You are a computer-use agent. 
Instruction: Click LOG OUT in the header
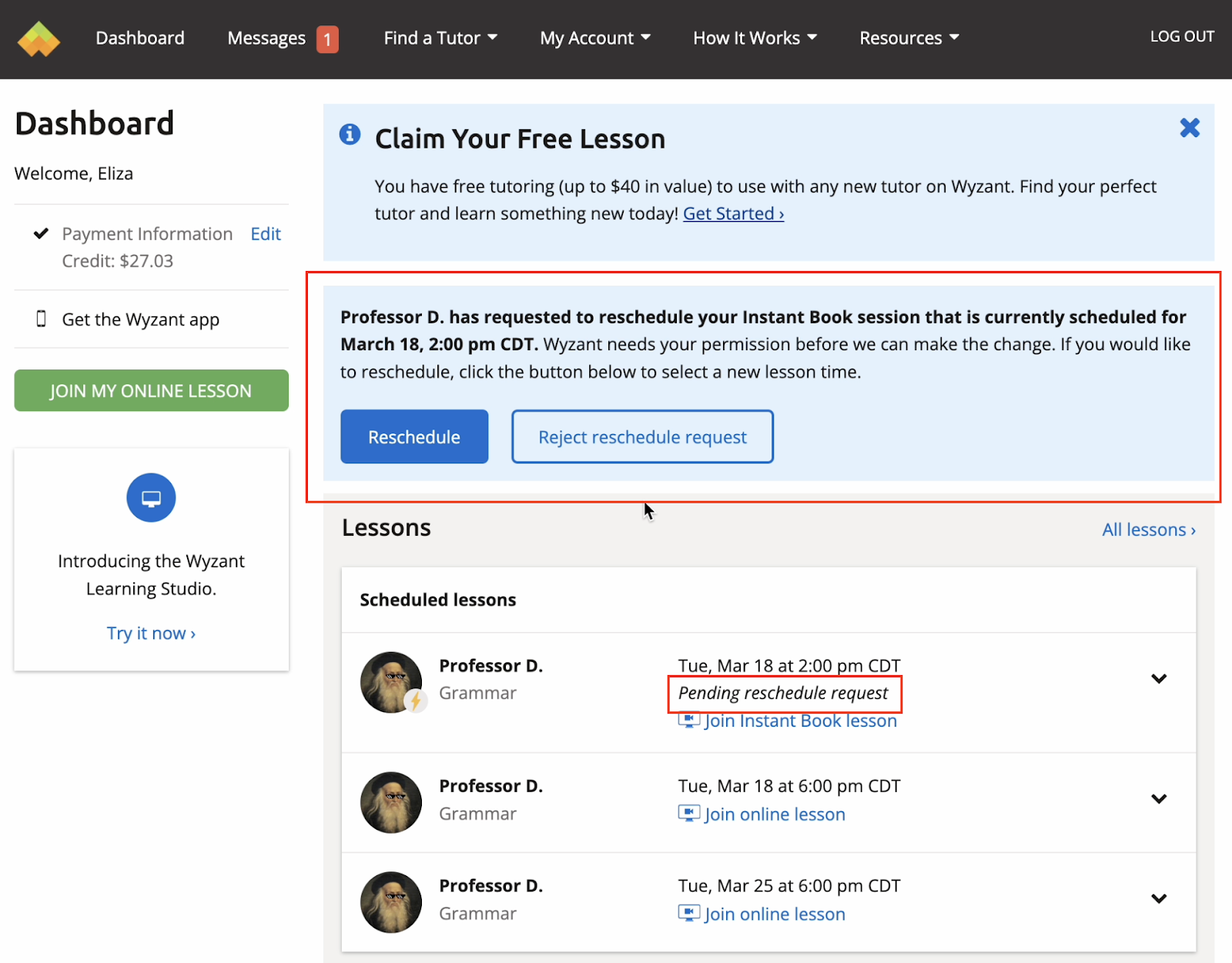1182,36
